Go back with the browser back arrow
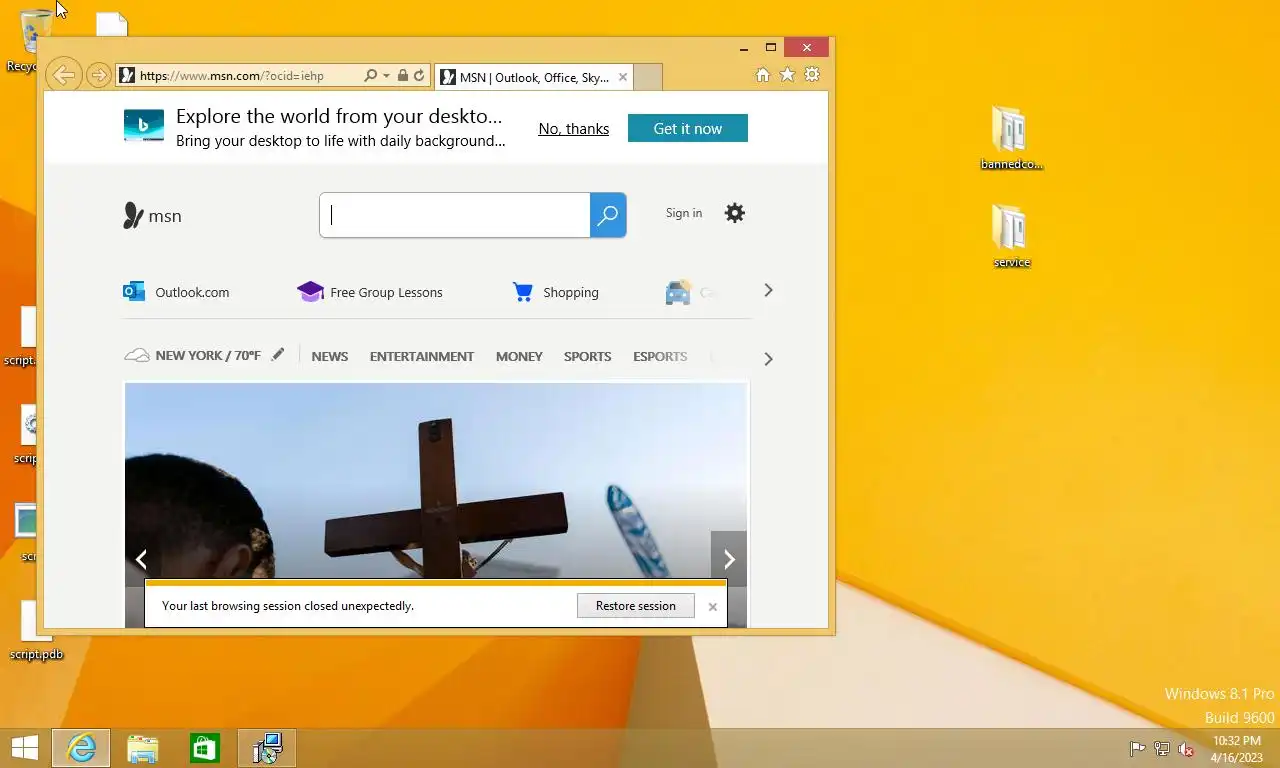The width and height of the screenshot is (1280, 768). tap(63, 75)
